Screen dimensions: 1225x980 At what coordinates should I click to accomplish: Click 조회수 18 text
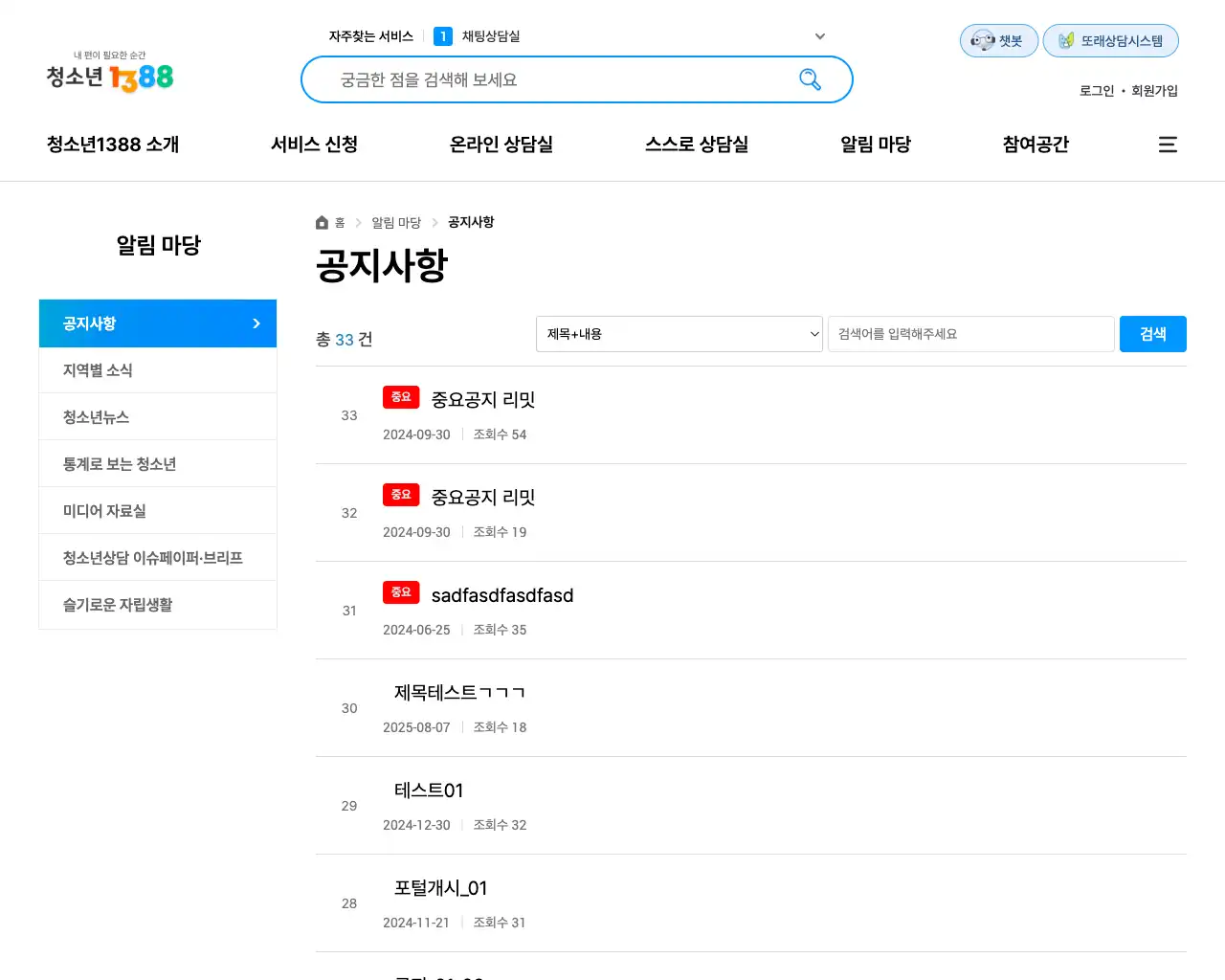[x=500, y=727]
